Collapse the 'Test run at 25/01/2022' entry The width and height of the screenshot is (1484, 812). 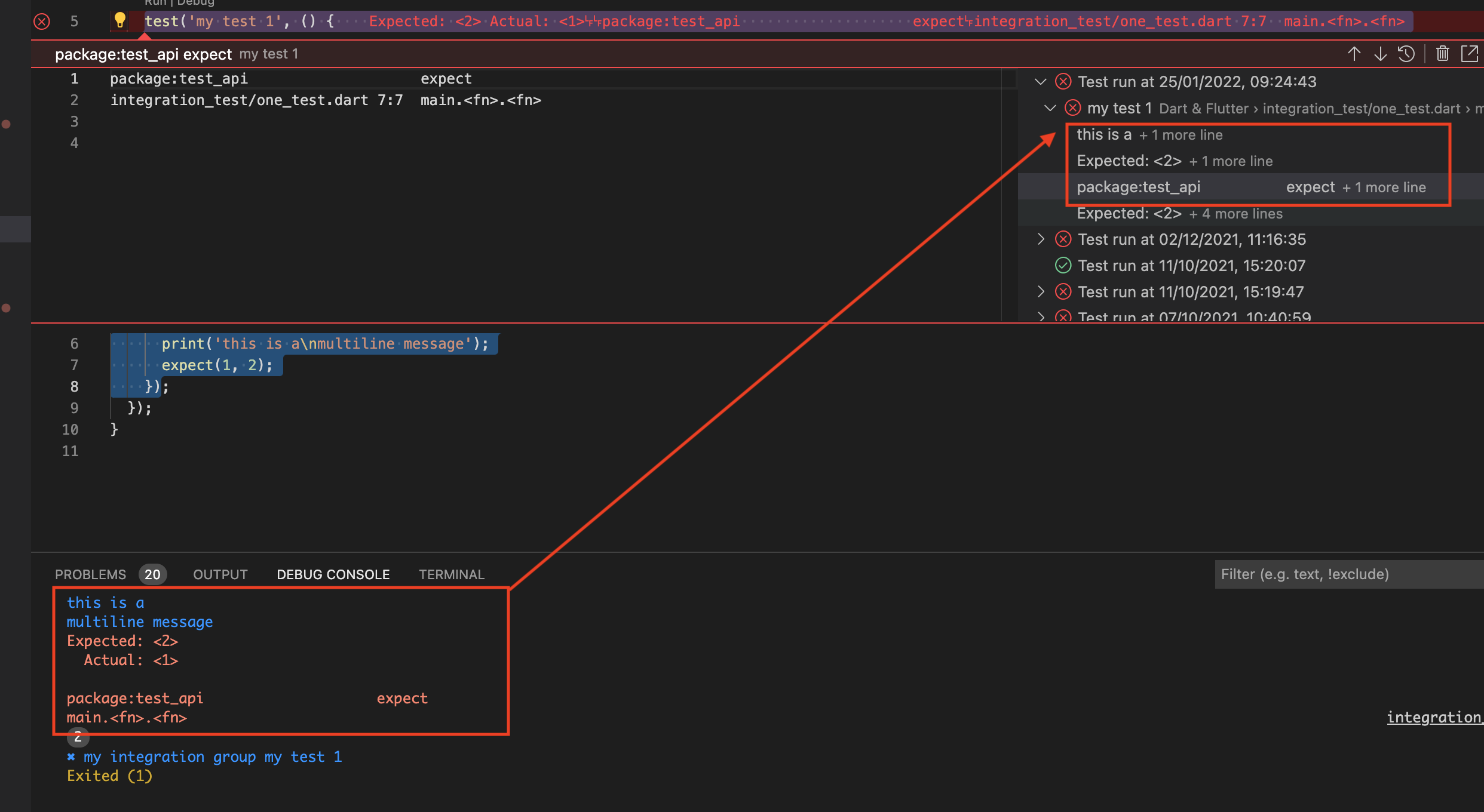pos(1041,82)
